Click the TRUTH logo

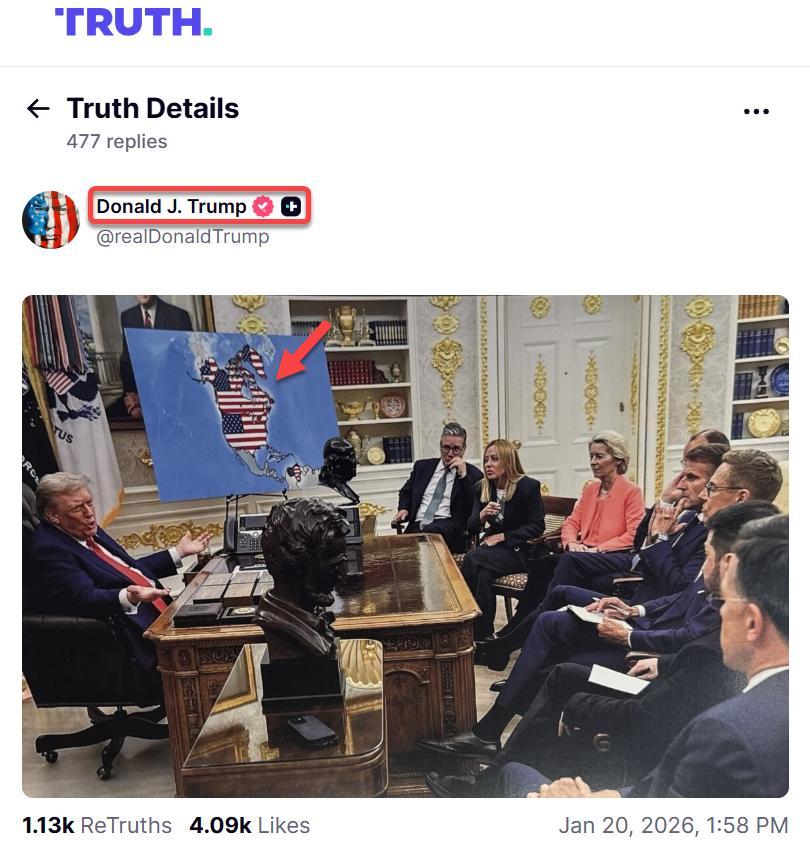(134, 22)
